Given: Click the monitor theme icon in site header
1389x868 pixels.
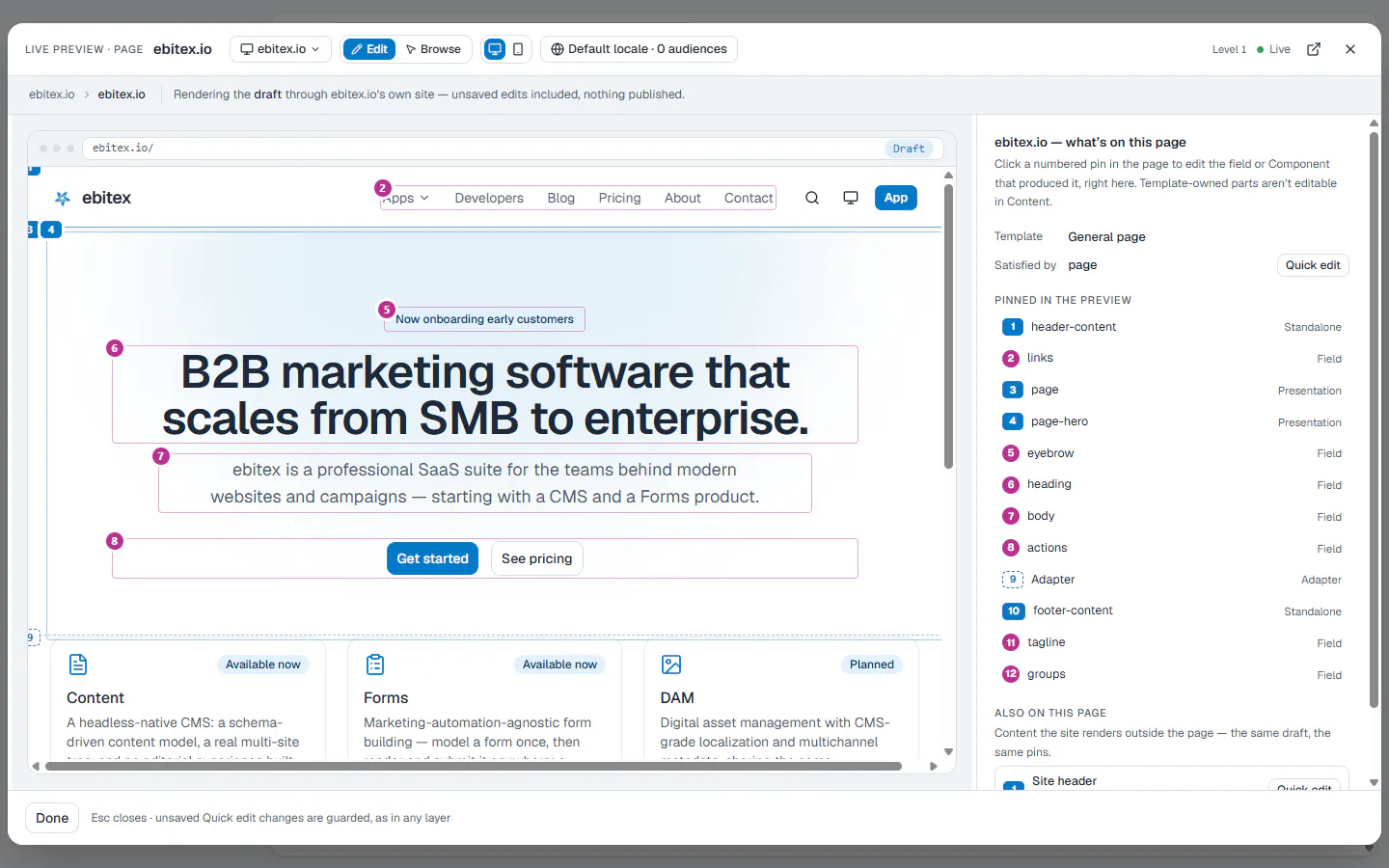Looking at the screenshot, I should (851, 198).
